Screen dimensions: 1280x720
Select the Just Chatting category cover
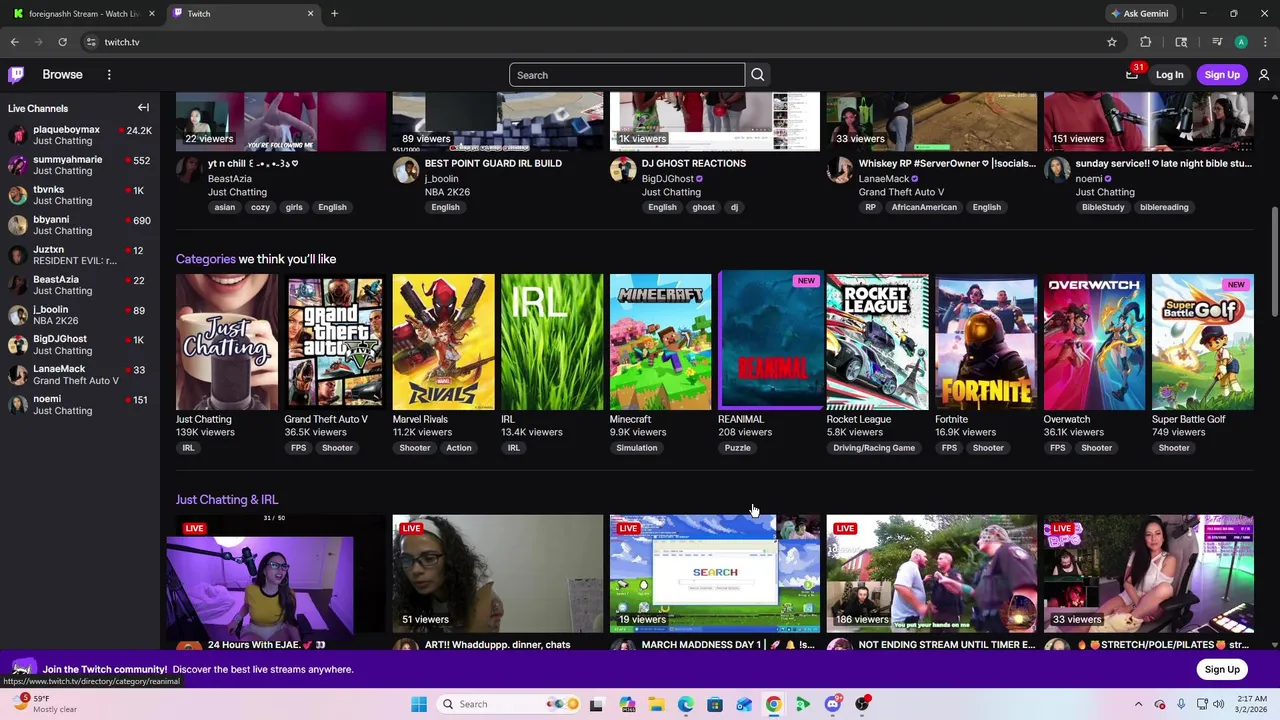point(227,342)
